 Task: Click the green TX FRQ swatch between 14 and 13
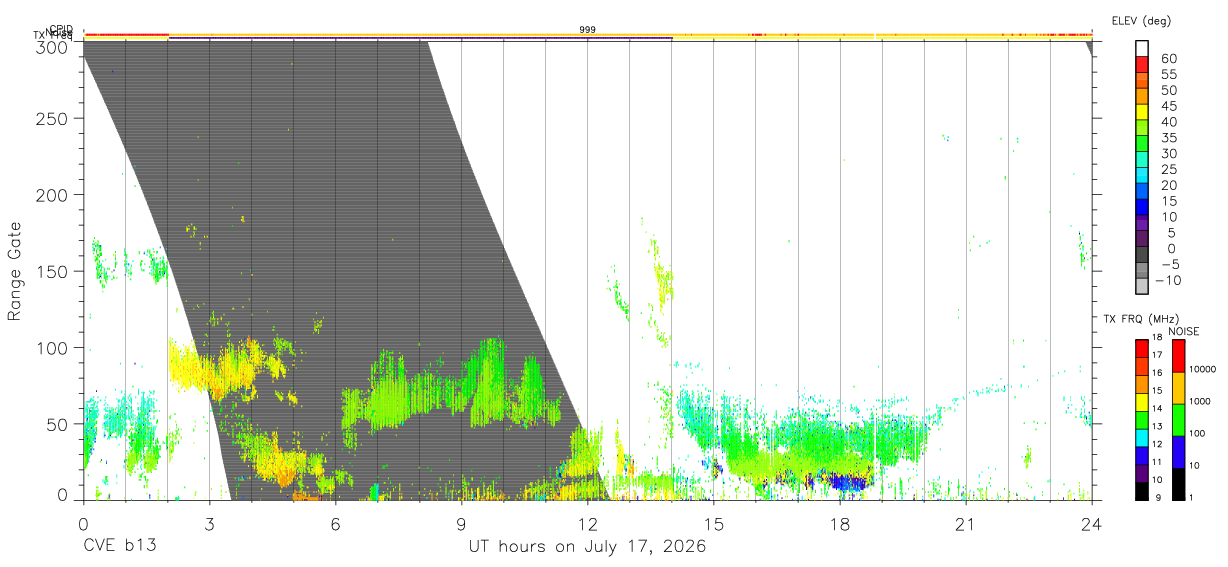point(1142,420)
